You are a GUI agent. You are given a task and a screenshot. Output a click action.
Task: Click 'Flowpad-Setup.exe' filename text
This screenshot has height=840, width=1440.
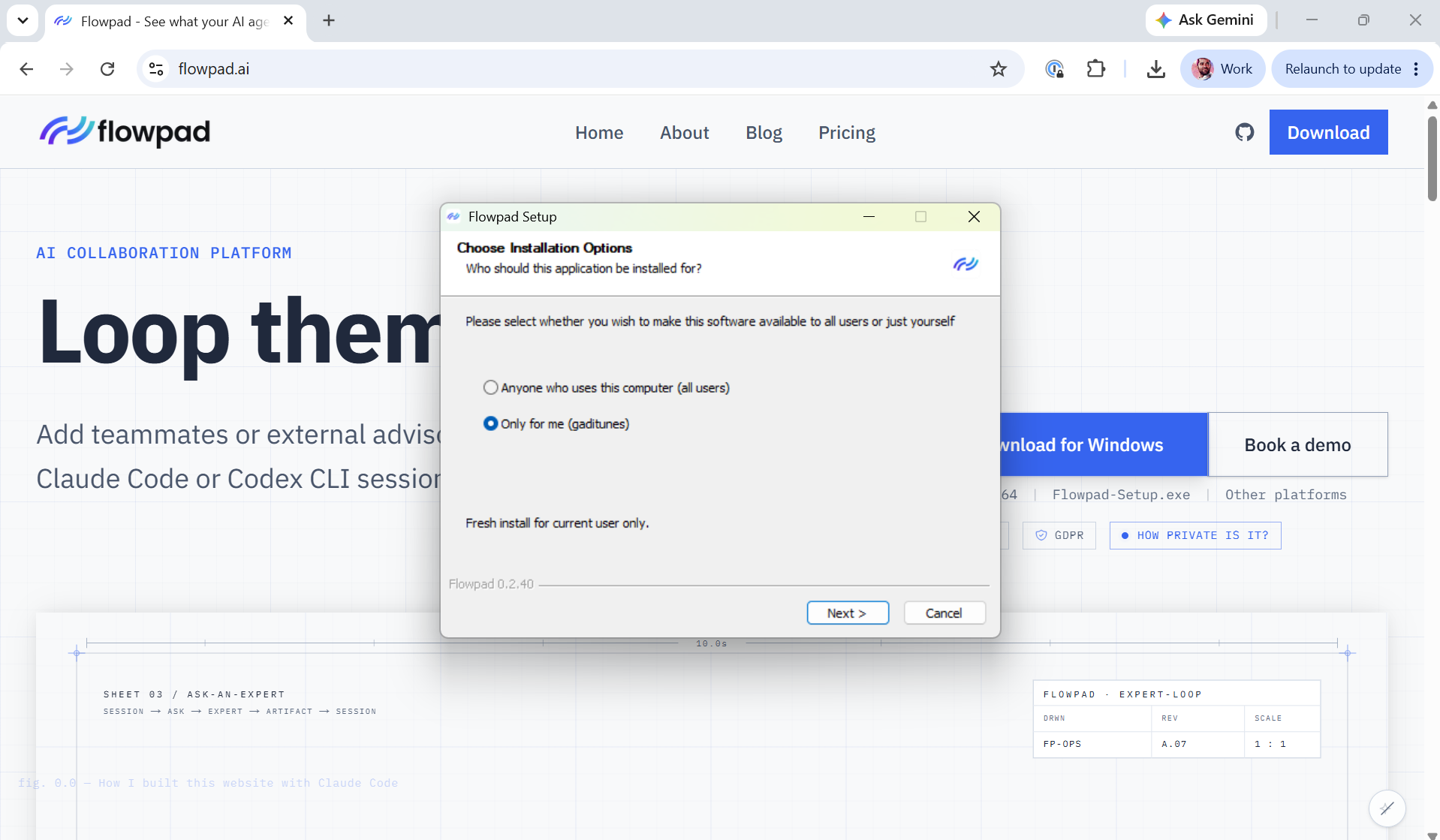click(1121, 495)
